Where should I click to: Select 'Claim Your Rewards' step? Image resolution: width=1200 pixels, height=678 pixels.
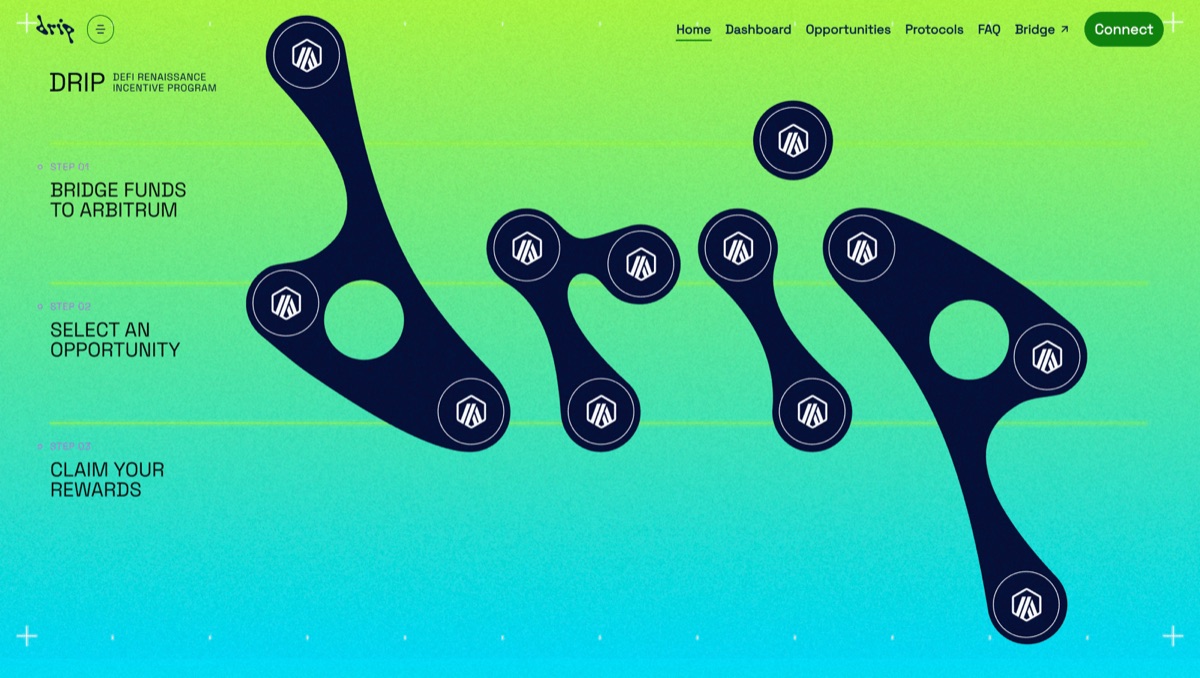pyautogui.click(x=107, y=480)
